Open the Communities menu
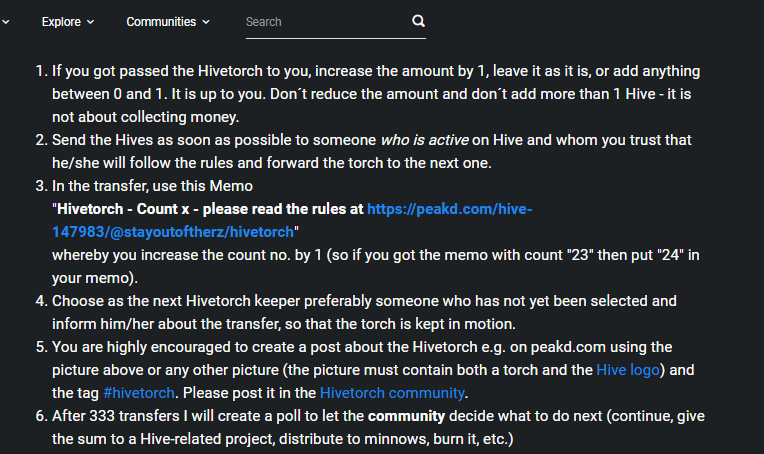This screenshot has width=764, height=454. (168, 22)
